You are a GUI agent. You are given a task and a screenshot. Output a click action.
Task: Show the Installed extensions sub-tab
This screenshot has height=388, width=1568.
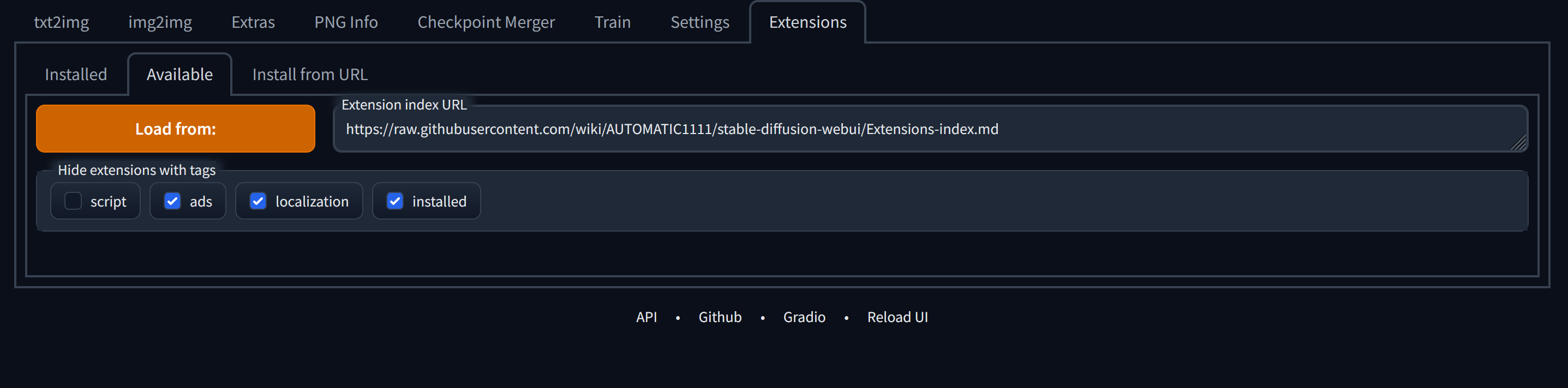pyautogui.click(x=76, y=75)
